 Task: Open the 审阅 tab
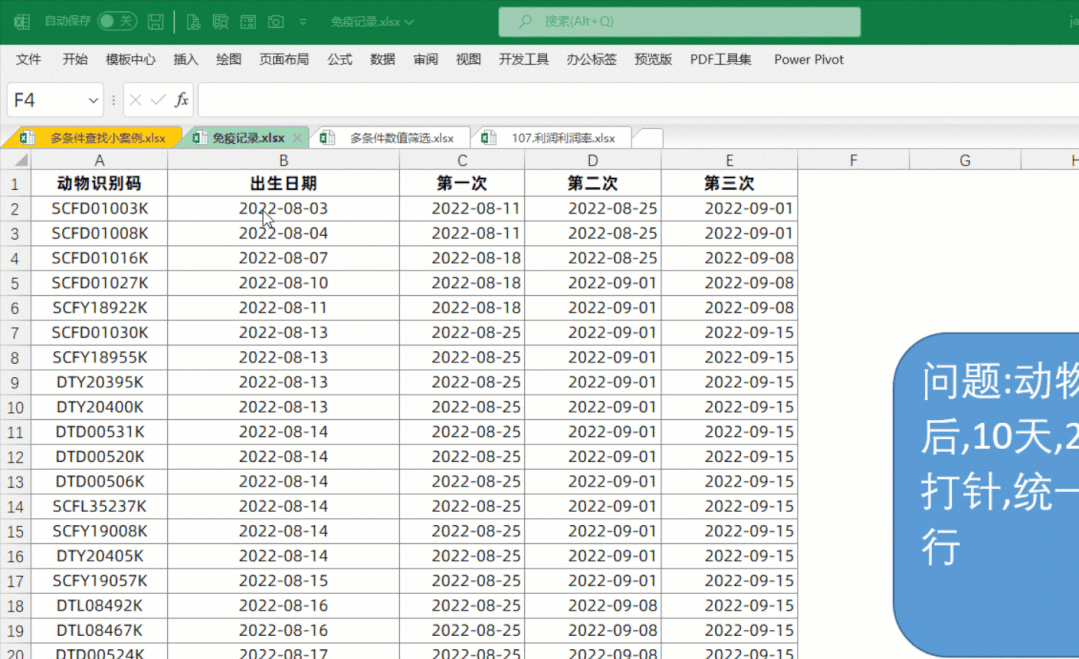pyautogui.click(x=425, y=59)
